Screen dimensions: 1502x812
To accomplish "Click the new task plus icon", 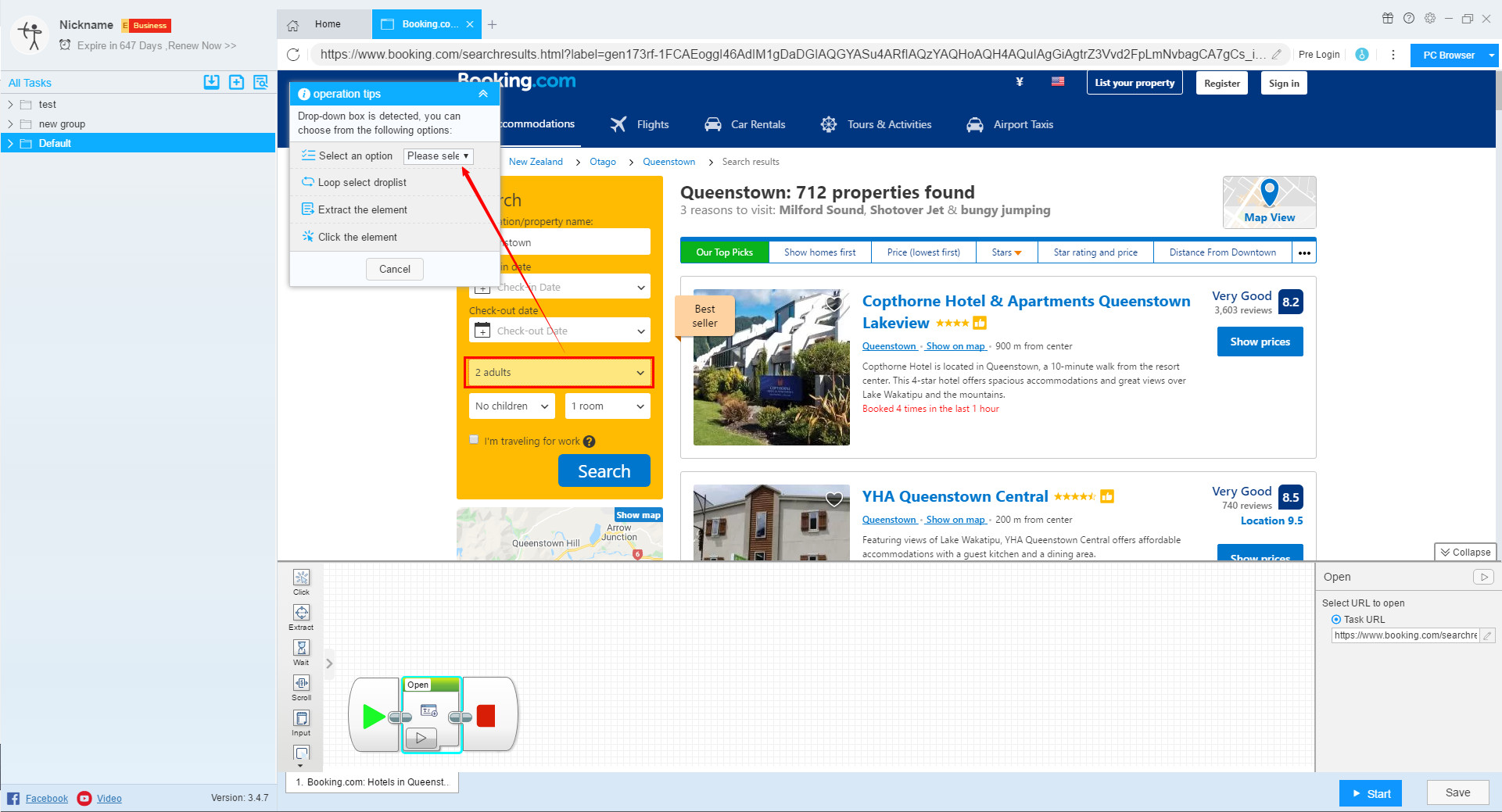I will pyautogui.click(x=236, y=82).
